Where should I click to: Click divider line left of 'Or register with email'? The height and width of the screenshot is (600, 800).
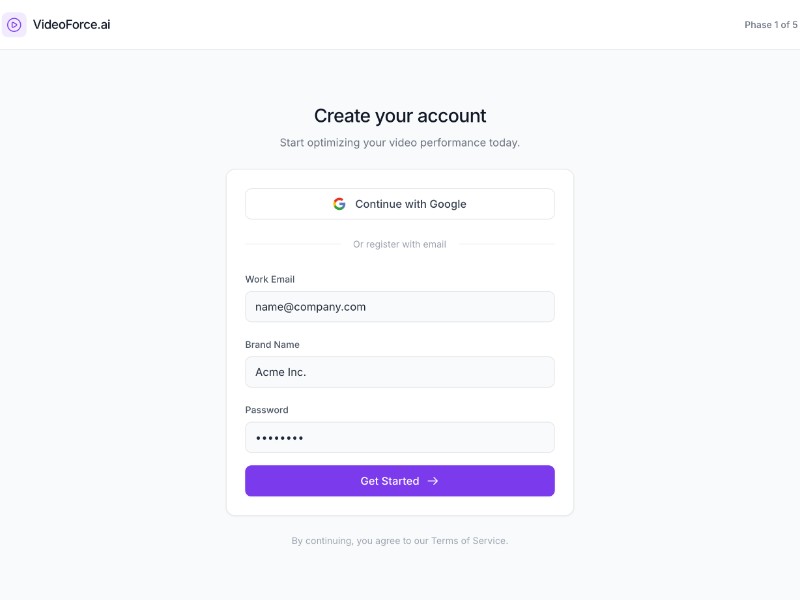[x=292, y=244]
